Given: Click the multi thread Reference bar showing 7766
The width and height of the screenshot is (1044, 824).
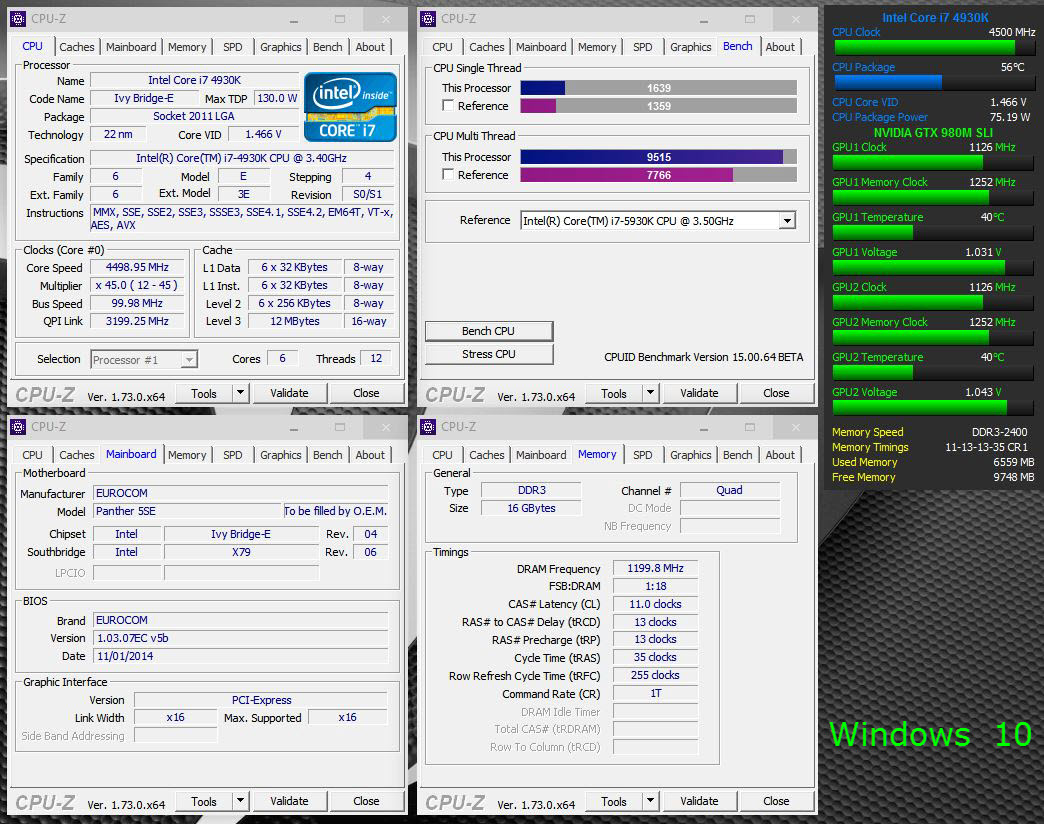Looking at the screenshot, I should pyautogui.click(x=658, y=175).
